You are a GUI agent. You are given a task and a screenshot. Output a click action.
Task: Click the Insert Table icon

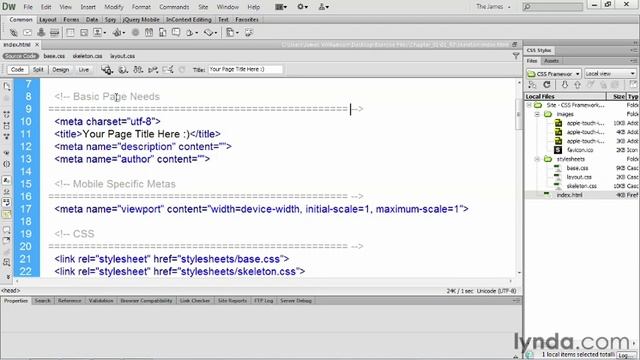70,33
